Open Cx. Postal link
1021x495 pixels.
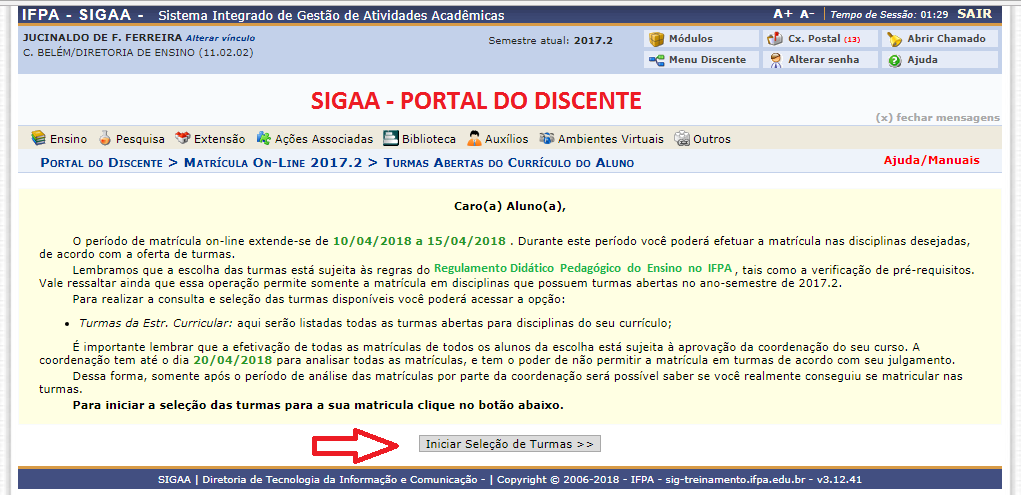[x=821, y=39]
